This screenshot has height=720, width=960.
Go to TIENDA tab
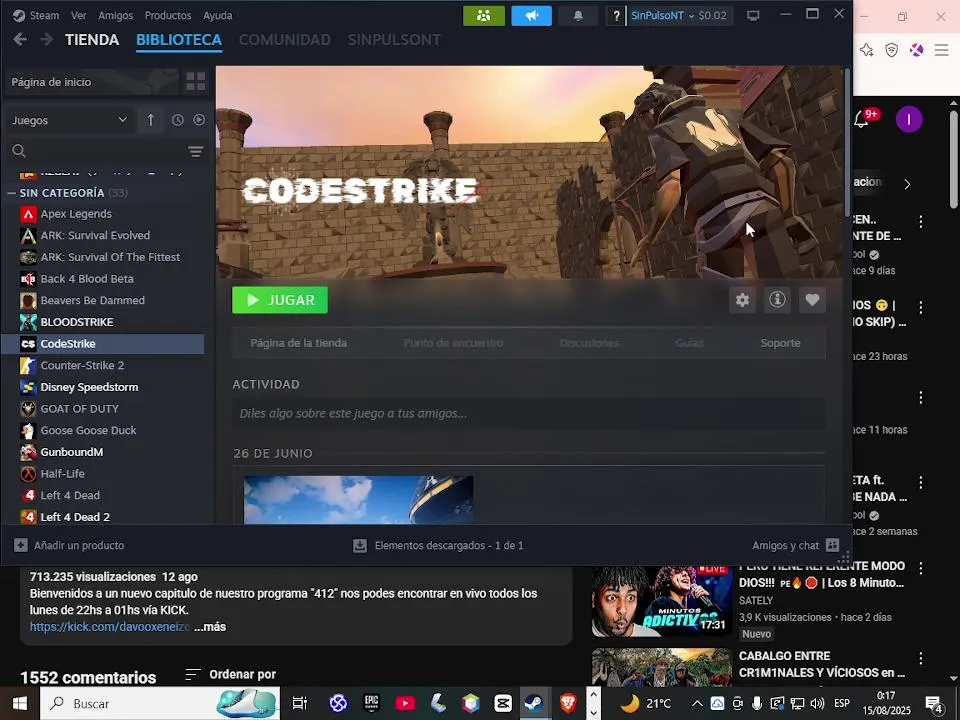pos(92,40)
